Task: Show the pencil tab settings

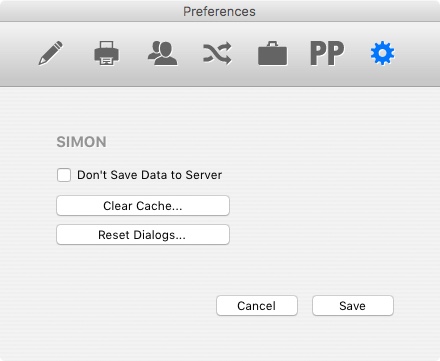Action: [50, 53]
